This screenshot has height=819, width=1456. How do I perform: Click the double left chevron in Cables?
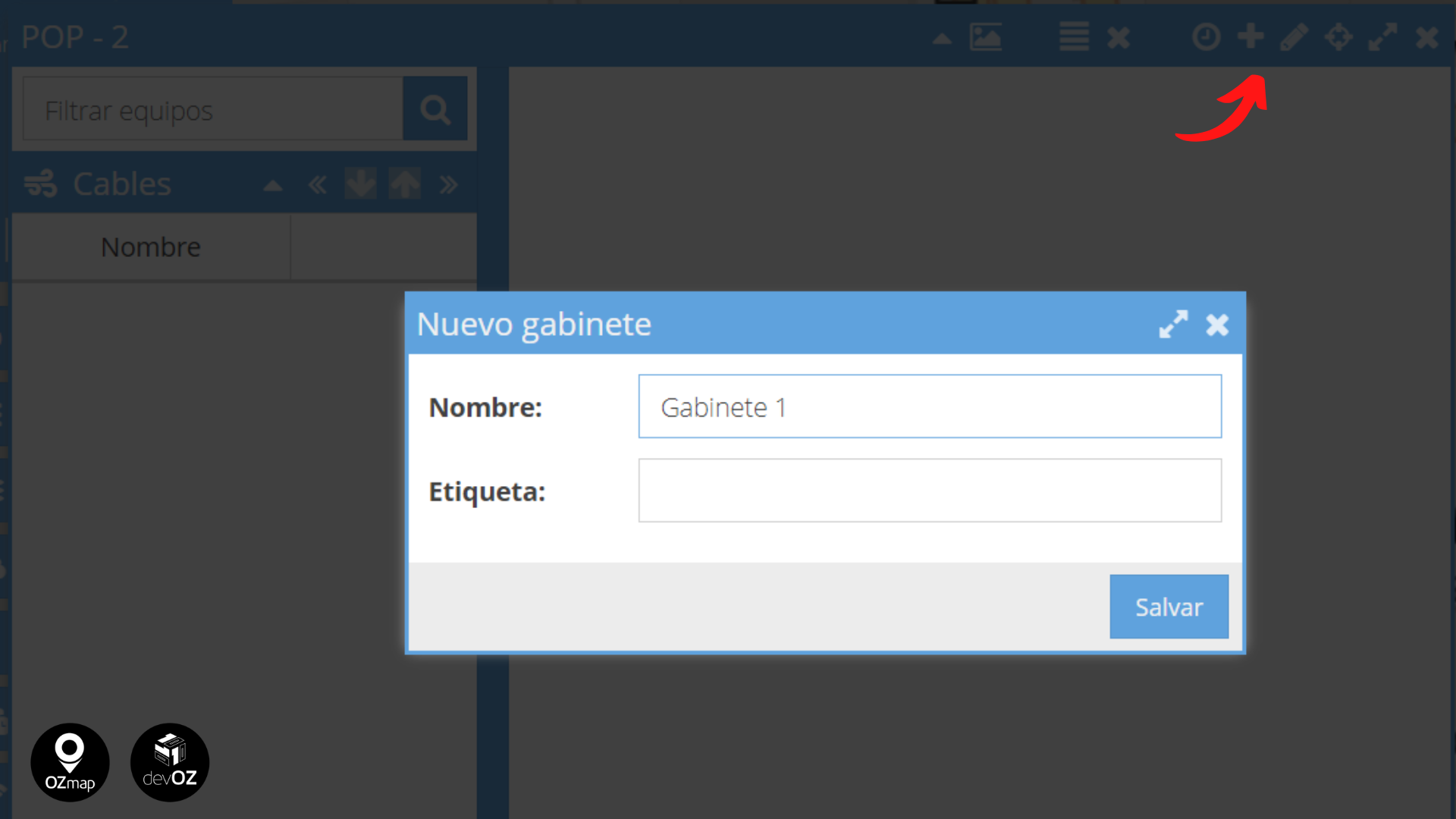pos(318,184)
